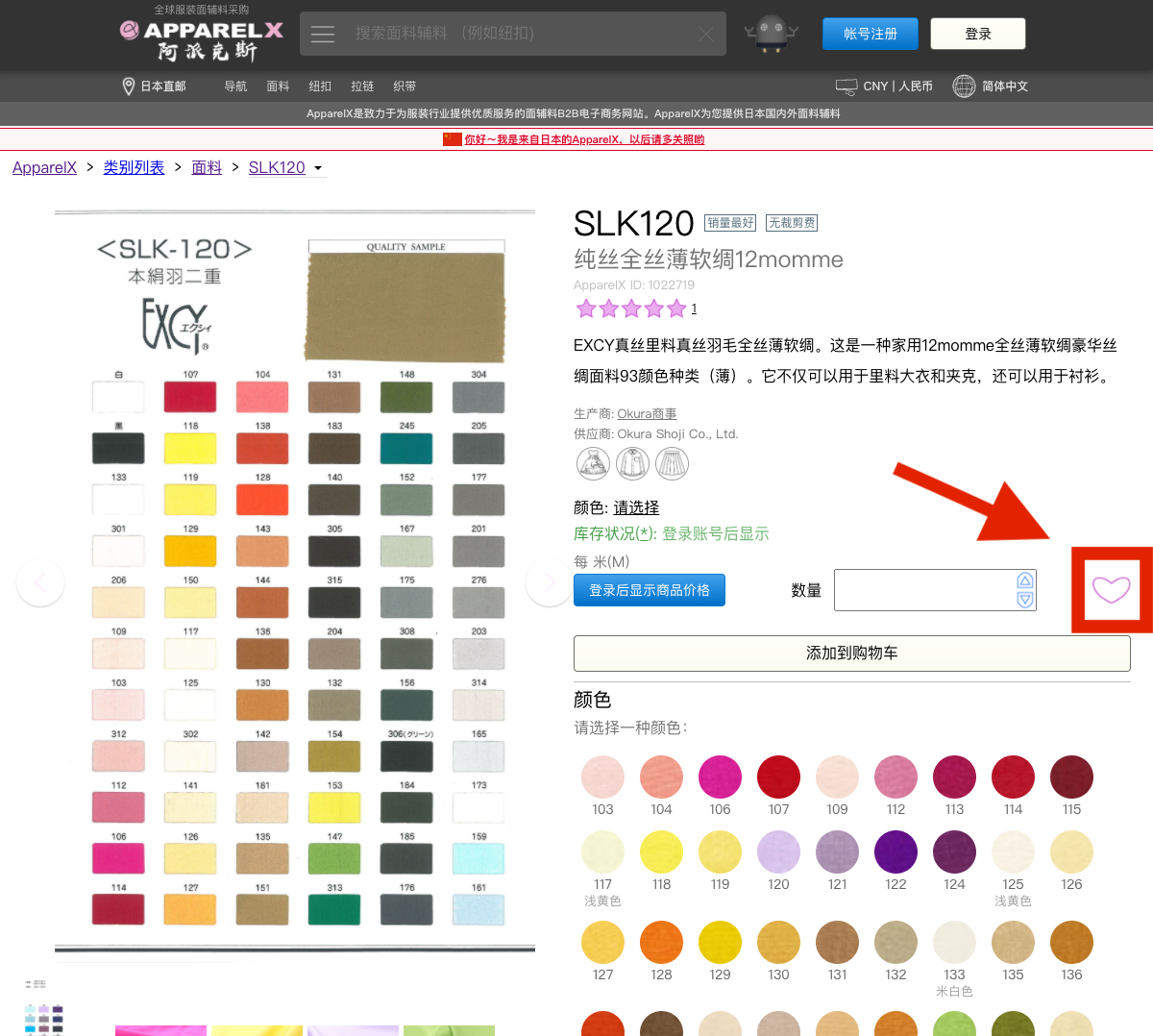
Task: Click 添加到购物车 button
Action: pos(851,654)
